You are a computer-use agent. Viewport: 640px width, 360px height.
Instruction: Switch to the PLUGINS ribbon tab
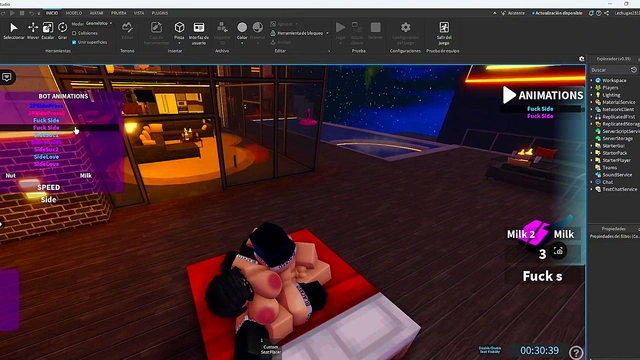pyautogui.click(x=160, y=13)
